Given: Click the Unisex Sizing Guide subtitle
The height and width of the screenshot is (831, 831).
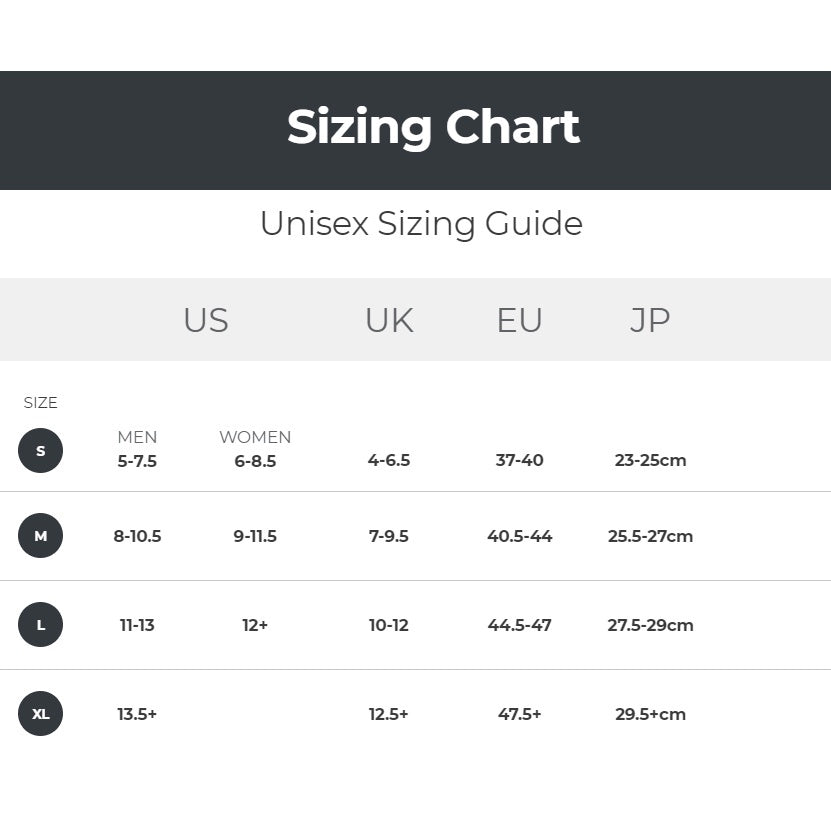Looking at the screenshot, I should 421,223.
